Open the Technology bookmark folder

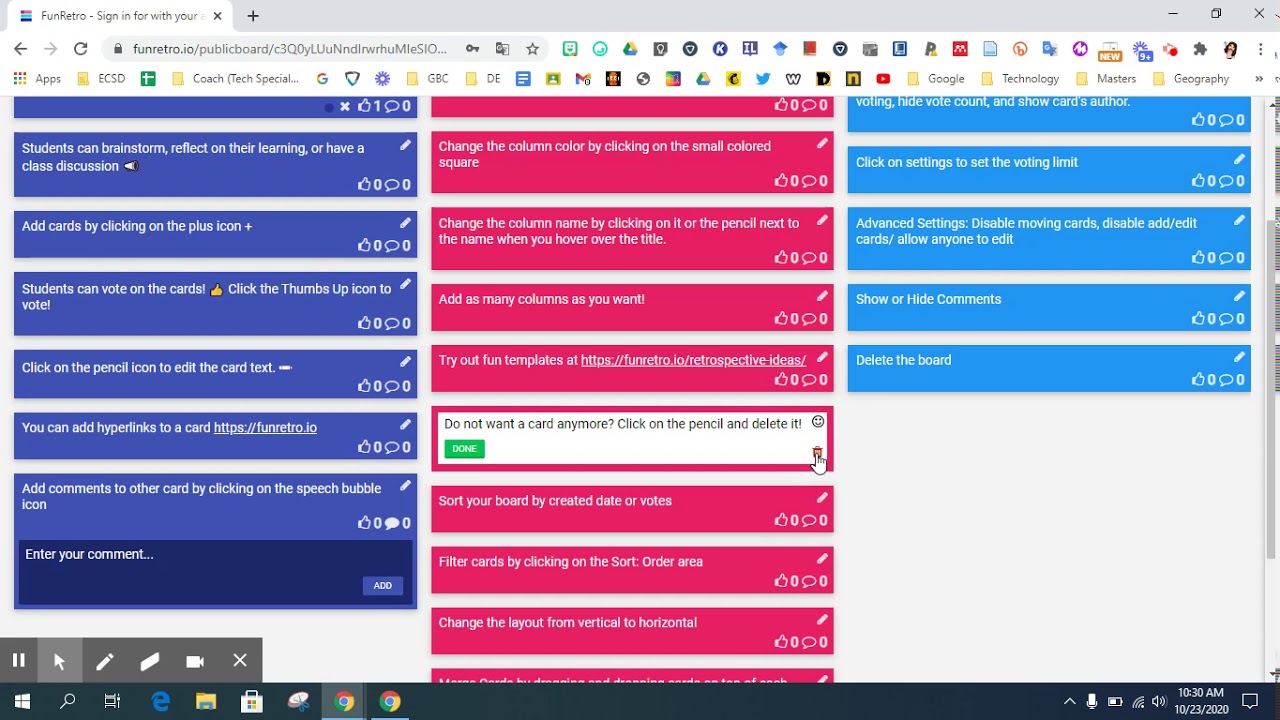1020,79
